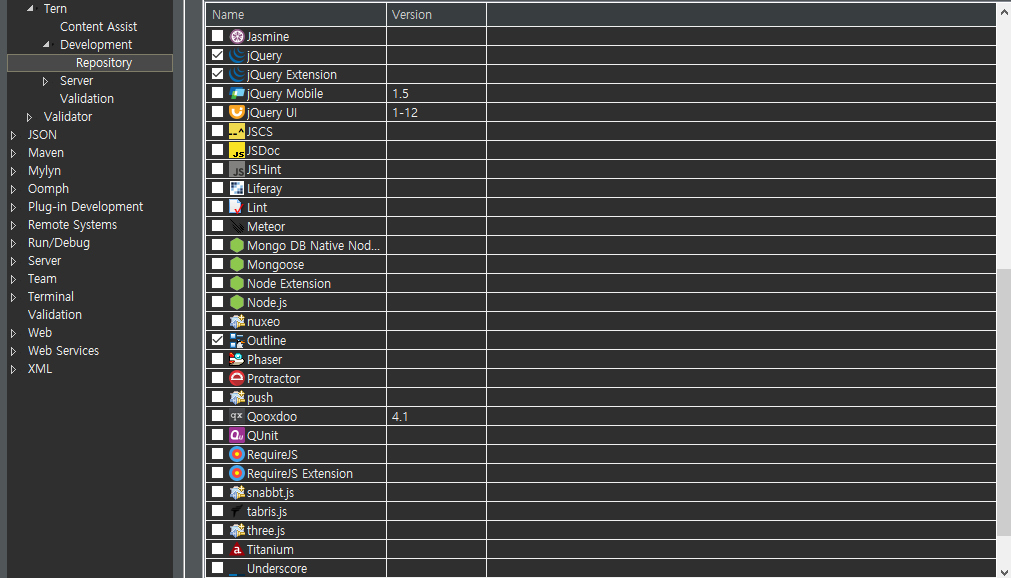Click the three.js module icon
The height and width of the screenshot is (578, 1011).
[x=237, y=530]
